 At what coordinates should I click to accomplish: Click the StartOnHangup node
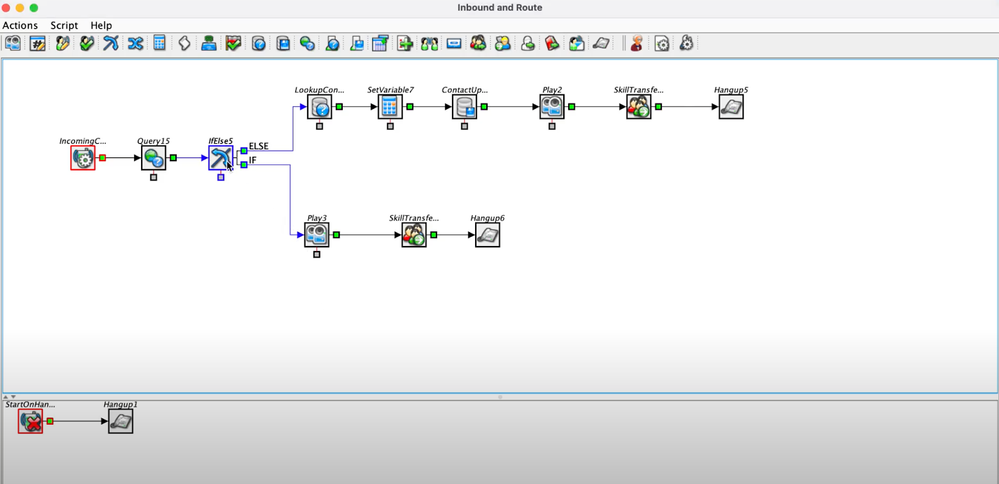pos(31,421)
